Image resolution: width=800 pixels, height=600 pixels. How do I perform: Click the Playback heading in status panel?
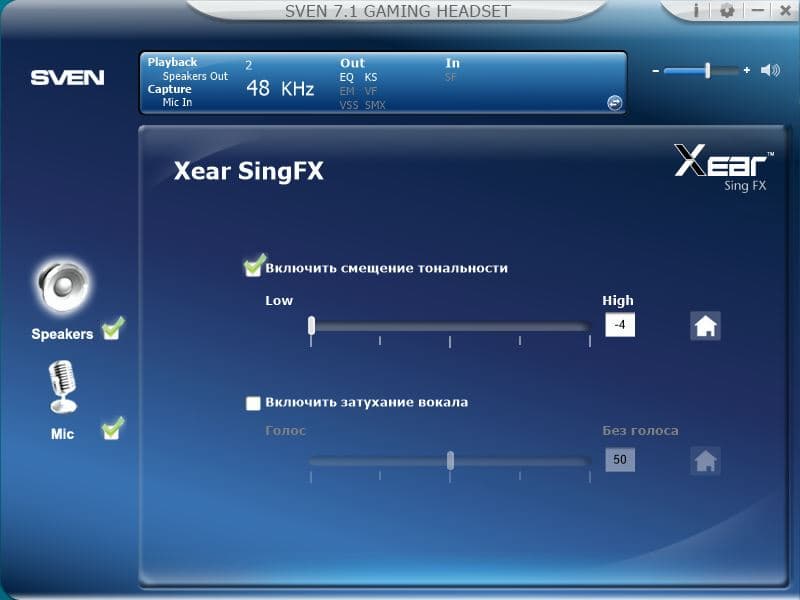(172, 62)
